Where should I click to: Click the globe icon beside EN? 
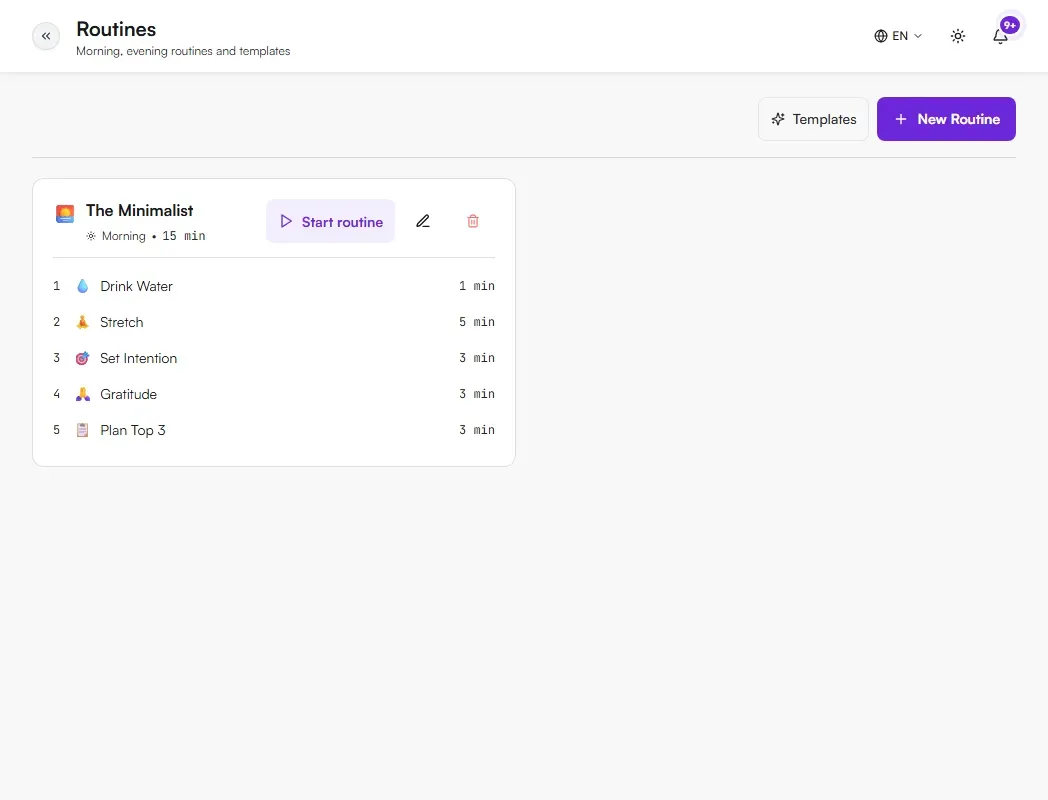pos(881,36)
